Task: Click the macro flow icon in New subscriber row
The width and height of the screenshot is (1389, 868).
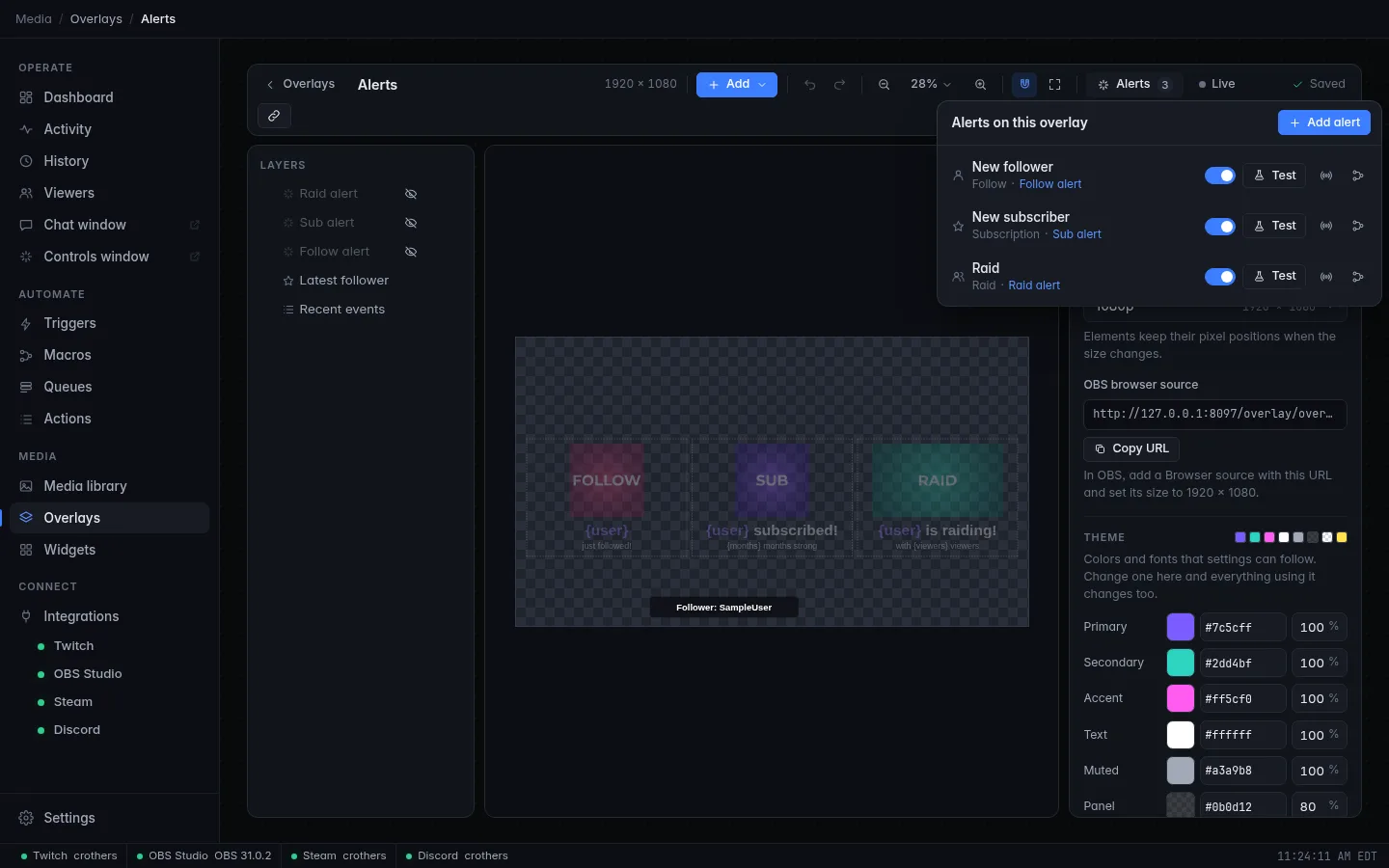Action: pyautogui.click(x=1357, y=226)
